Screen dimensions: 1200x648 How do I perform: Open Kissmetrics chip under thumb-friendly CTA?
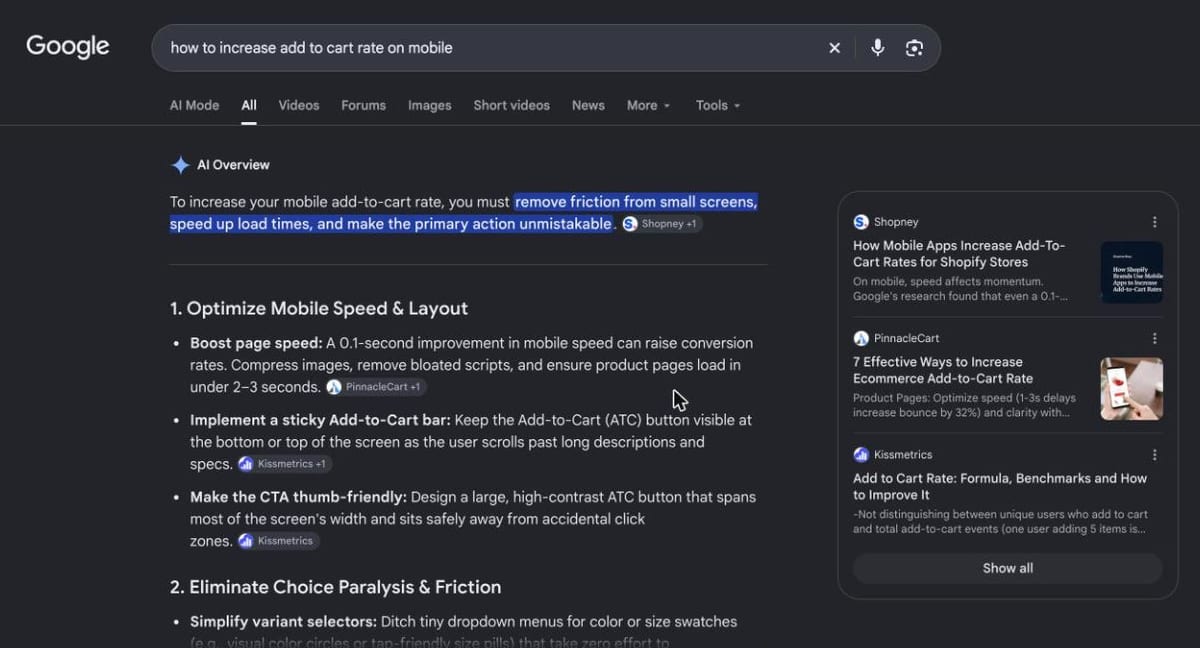pyautogui.click(x=278, y=541)
